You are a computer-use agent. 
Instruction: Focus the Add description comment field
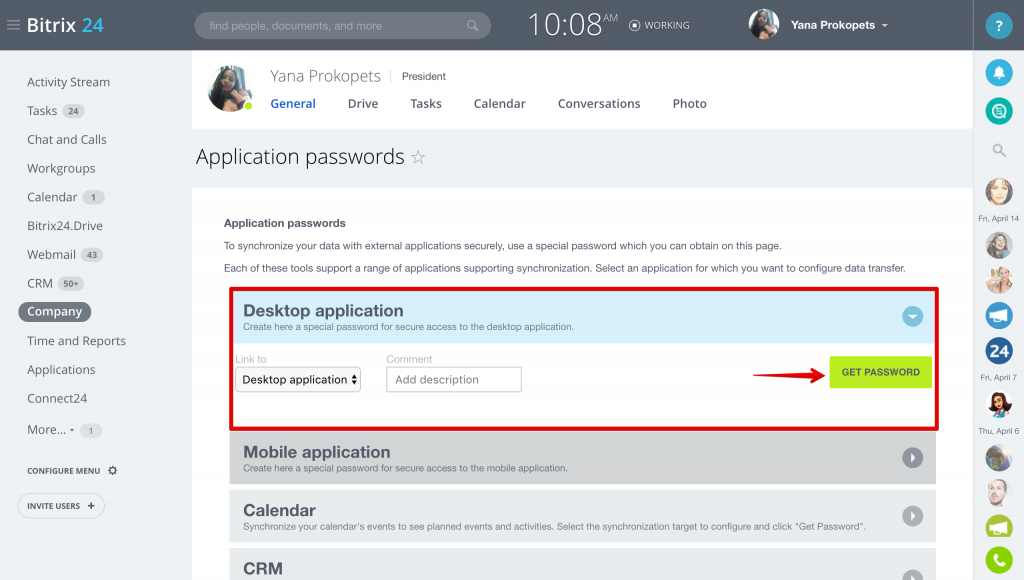(454, 379)
